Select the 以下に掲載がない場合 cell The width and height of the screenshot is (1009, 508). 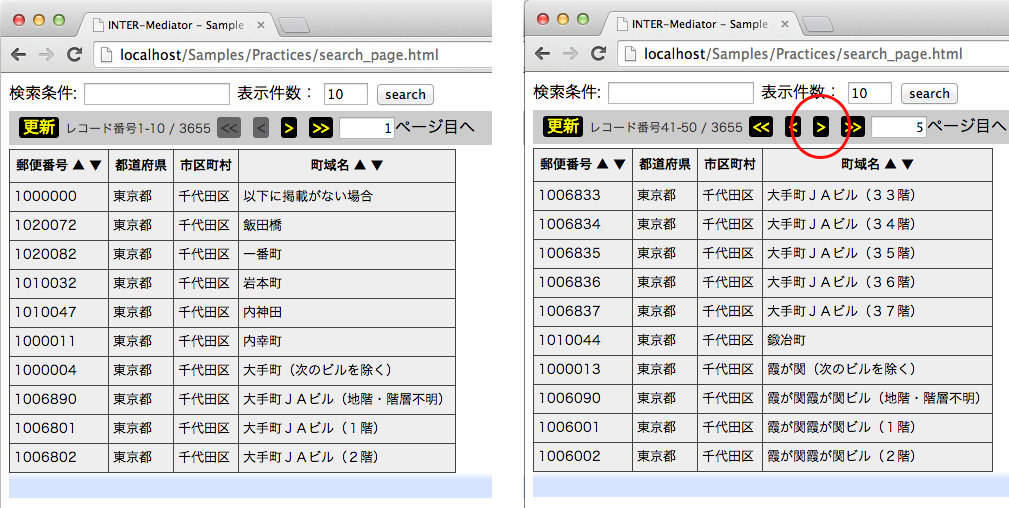[347, 196]
